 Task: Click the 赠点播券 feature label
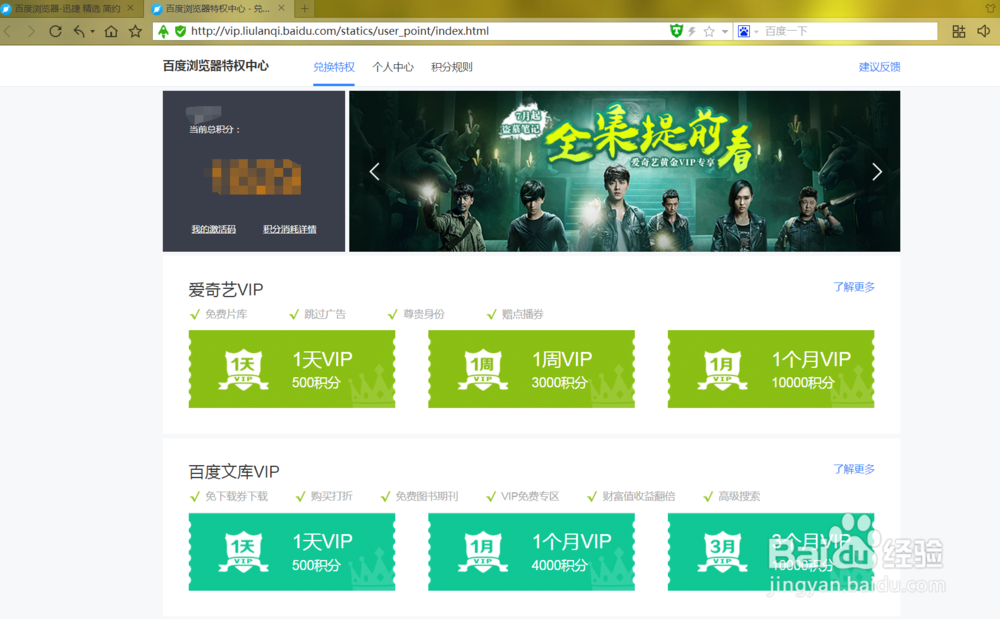click(x=523, y=314)
